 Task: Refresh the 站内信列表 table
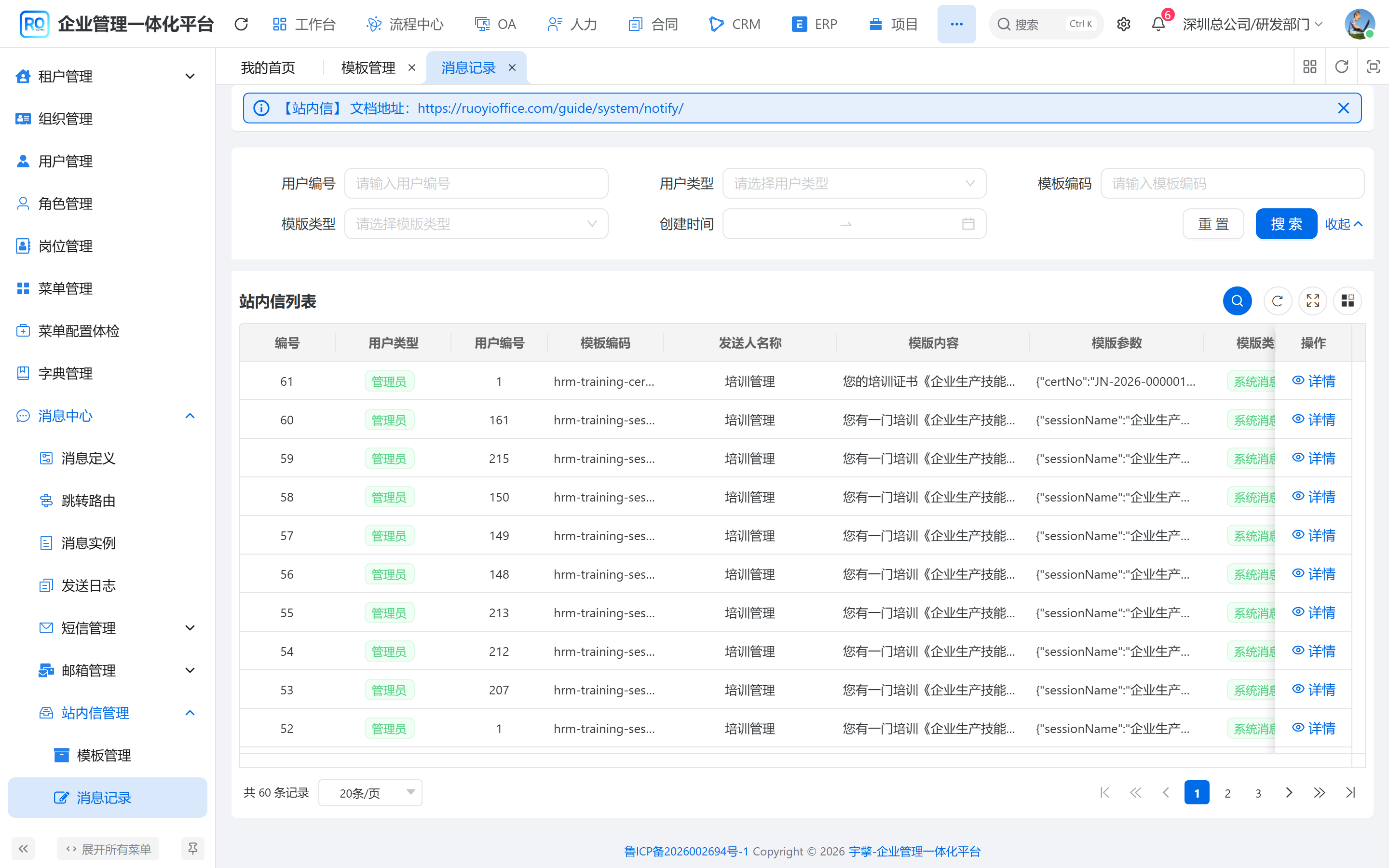pyautogui.click(x=1277, y=301)
